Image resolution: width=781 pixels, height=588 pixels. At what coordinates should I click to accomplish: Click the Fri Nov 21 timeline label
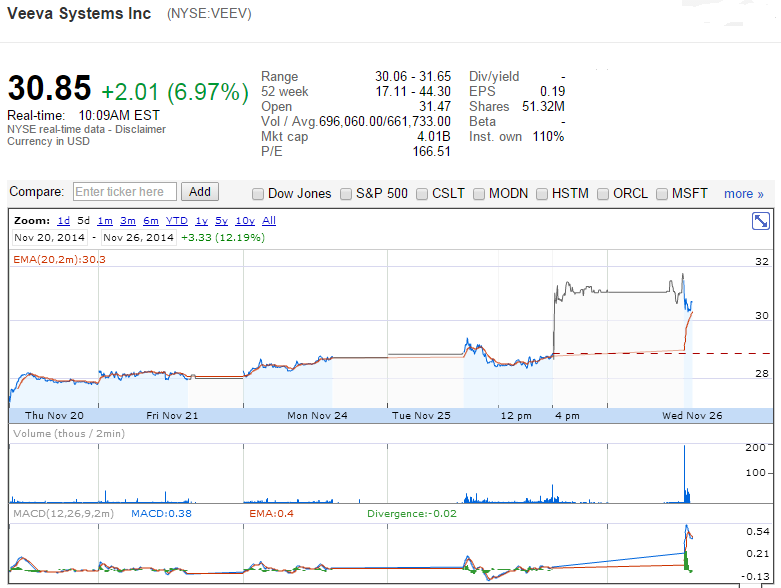click(x=172, y=415)
